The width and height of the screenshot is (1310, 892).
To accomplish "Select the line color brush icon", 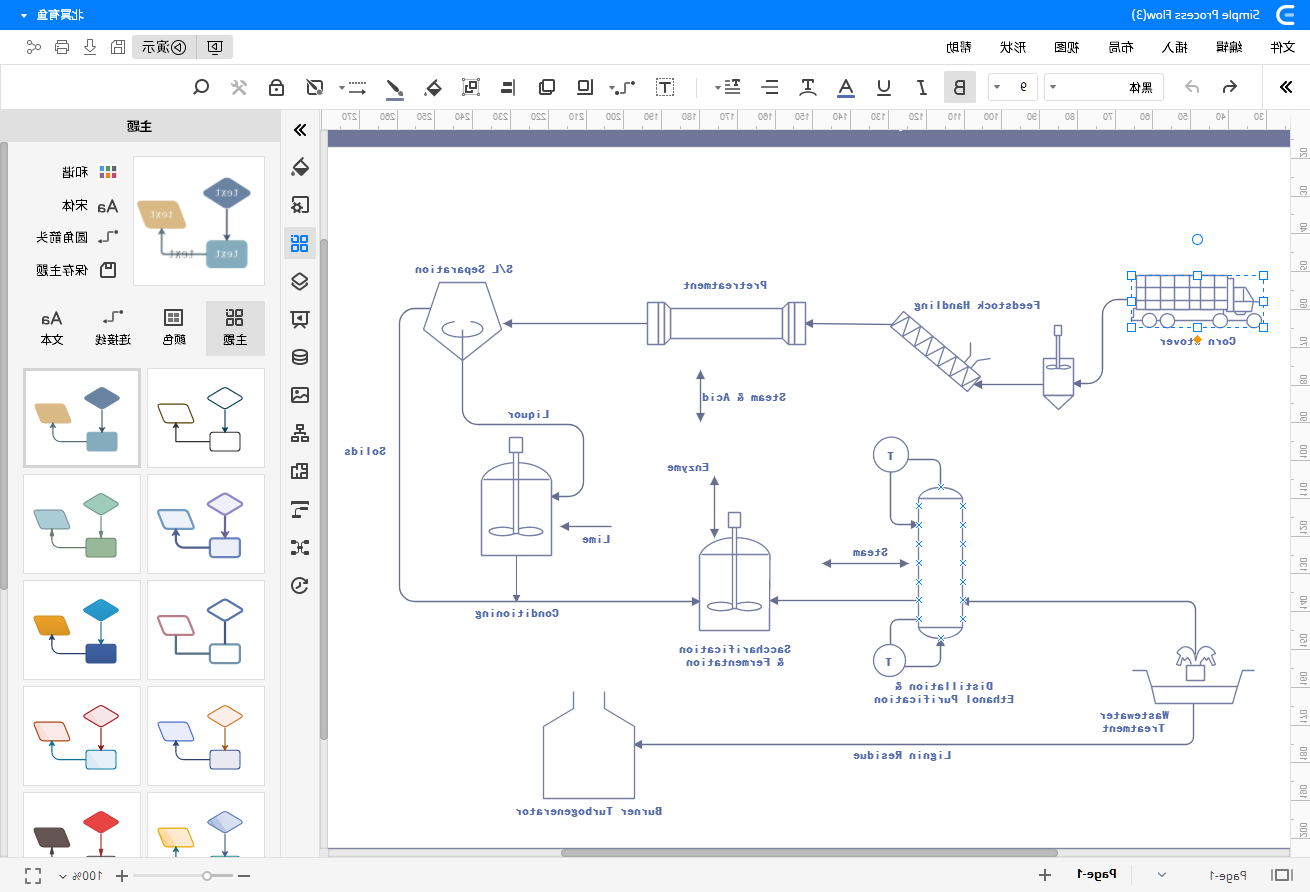I will (395, 88).
